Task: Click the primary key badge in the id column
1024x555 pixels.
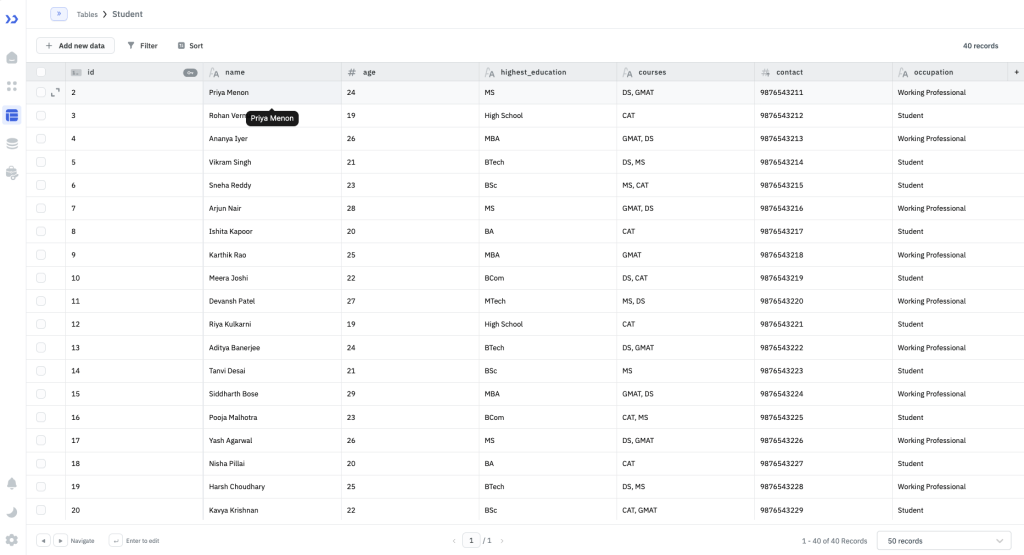Action: (x=190, y=72)
